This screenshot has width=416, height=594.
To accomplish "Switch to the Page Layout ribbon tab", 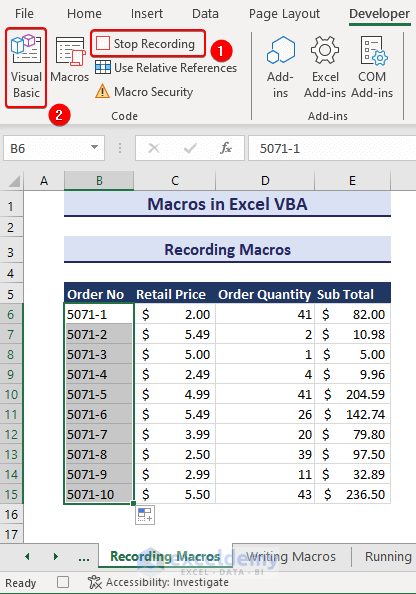I will [284, 14].
